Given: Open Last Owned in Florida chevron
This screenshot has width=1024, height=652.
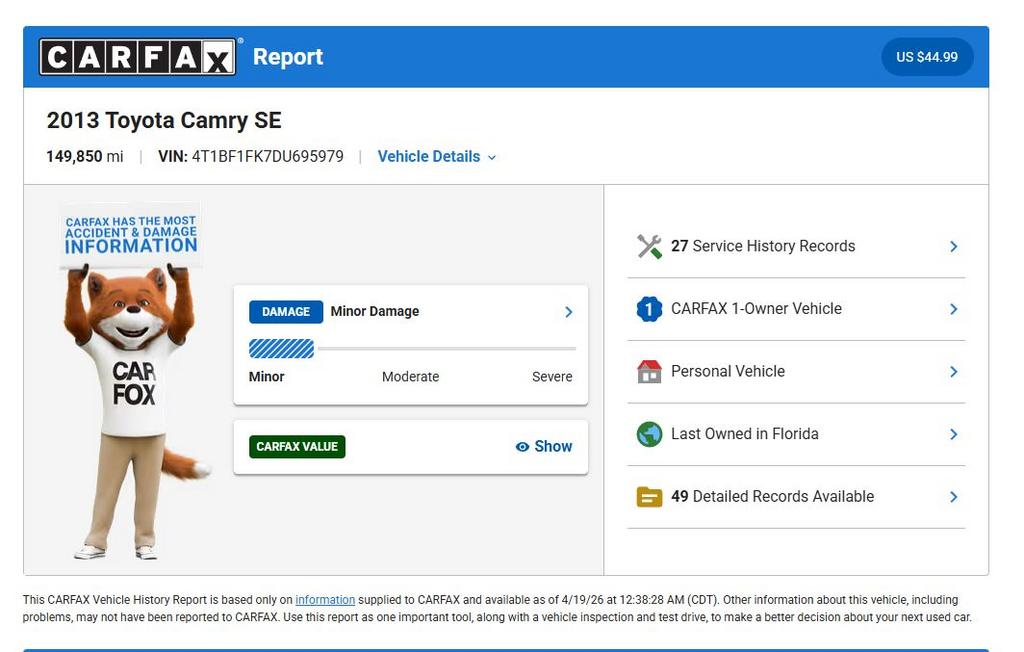Looking at the screenshot, I should [953, 434].
